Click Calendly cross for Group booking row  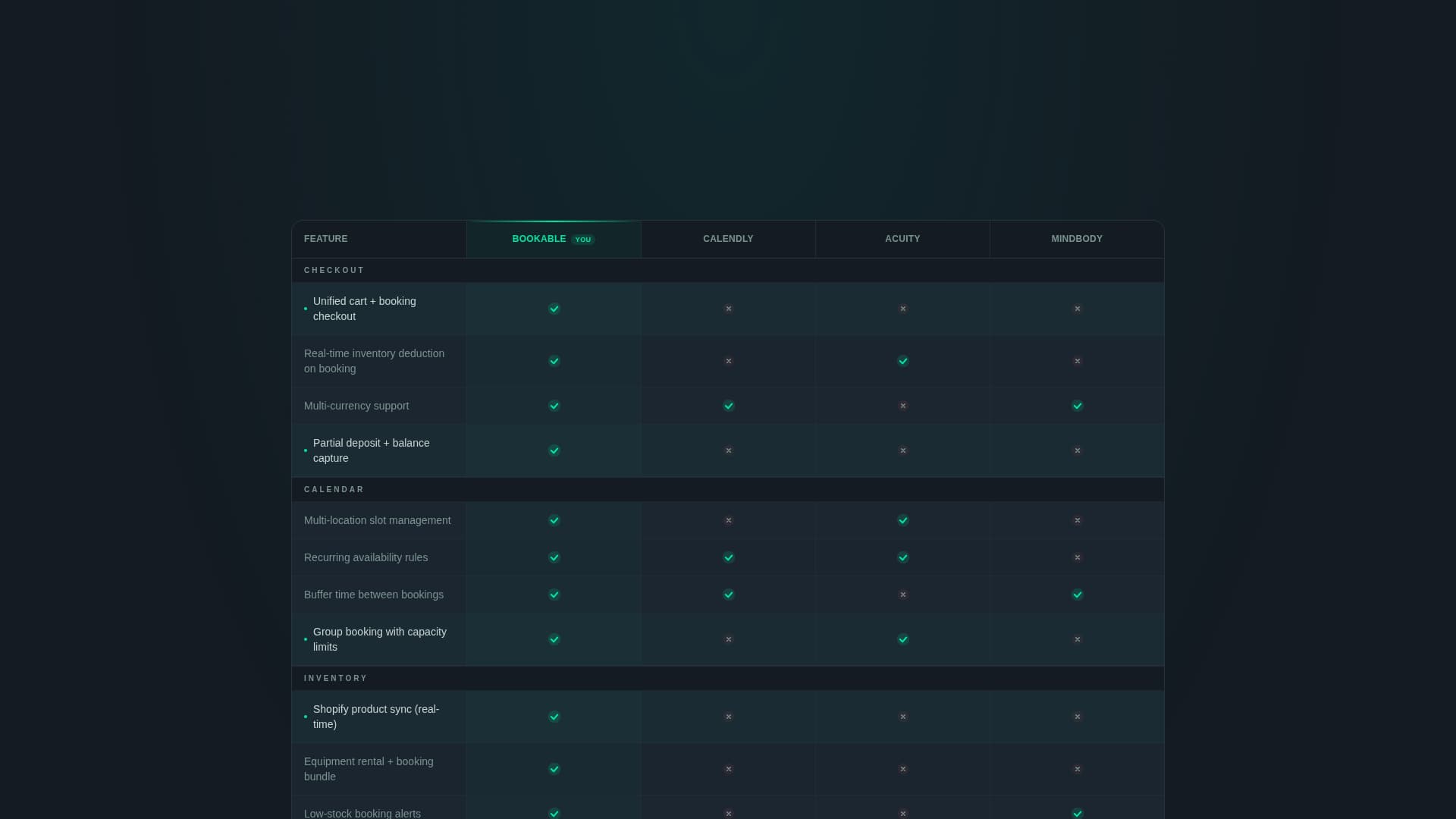click(729, 639)
